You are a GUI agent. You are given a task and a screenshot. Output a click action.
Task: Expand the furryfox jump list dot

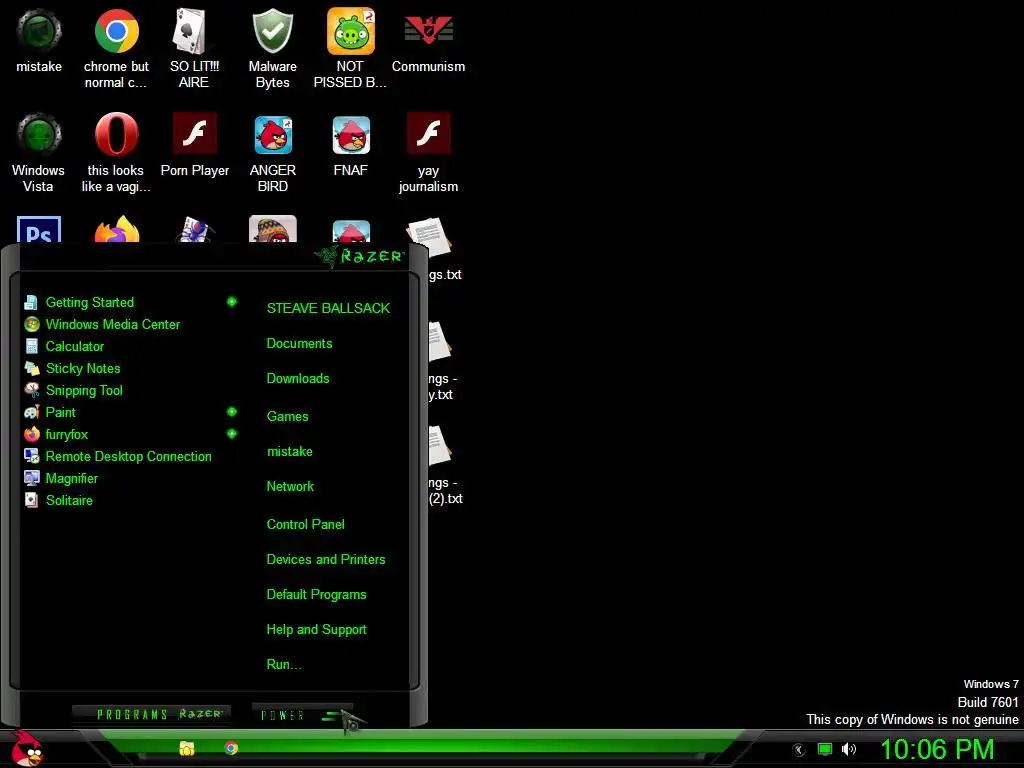[231, 434]
